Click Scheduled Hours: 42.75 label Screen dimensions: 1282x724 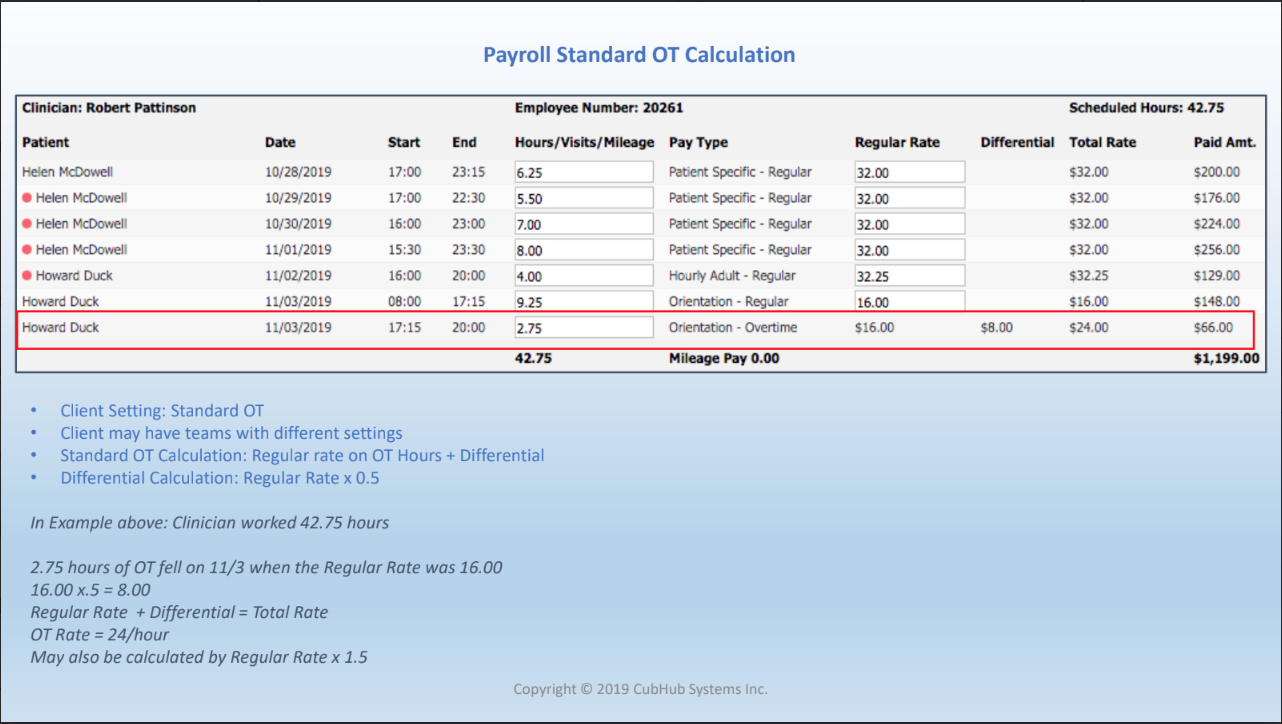tap(1147, 108)
